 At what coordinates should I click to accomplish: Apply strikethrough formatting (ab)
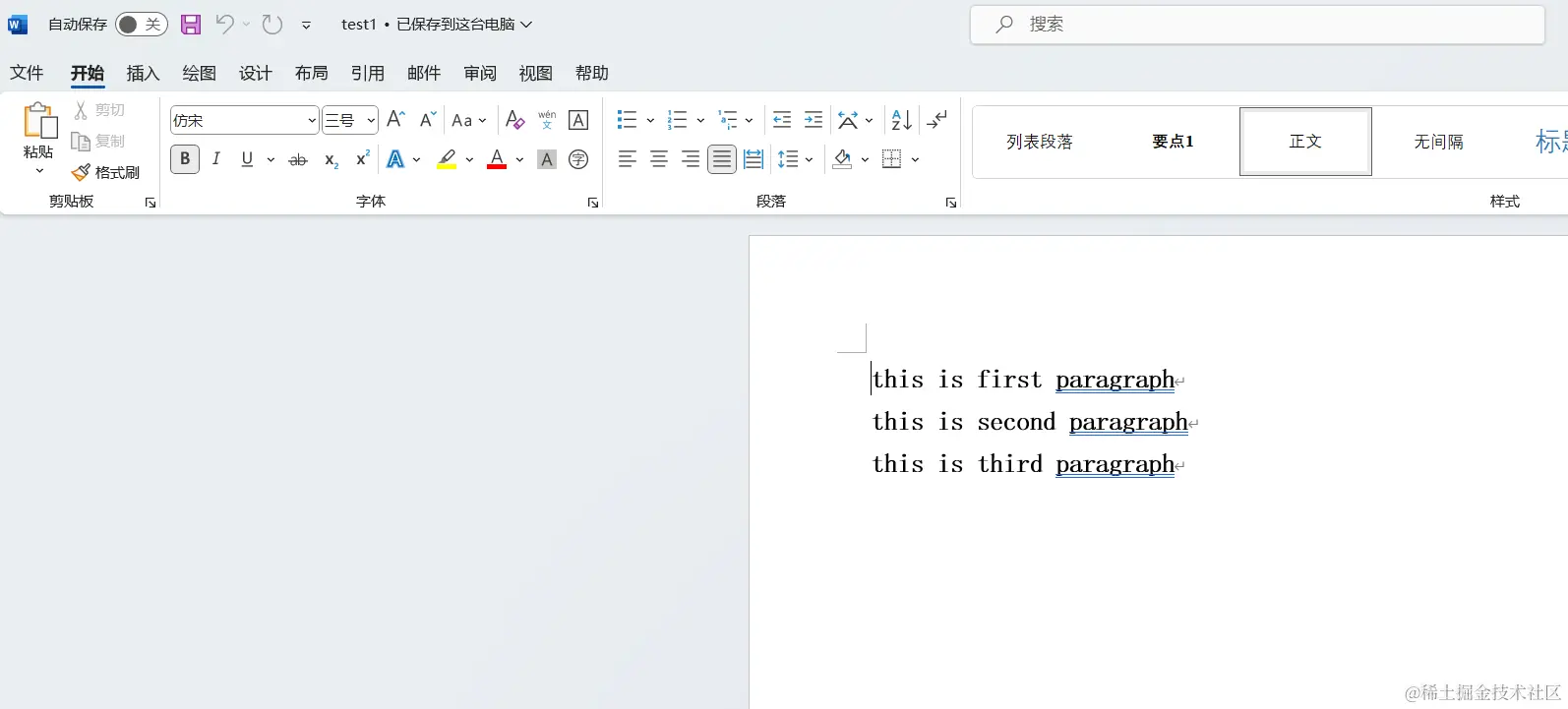coord(298,159)
